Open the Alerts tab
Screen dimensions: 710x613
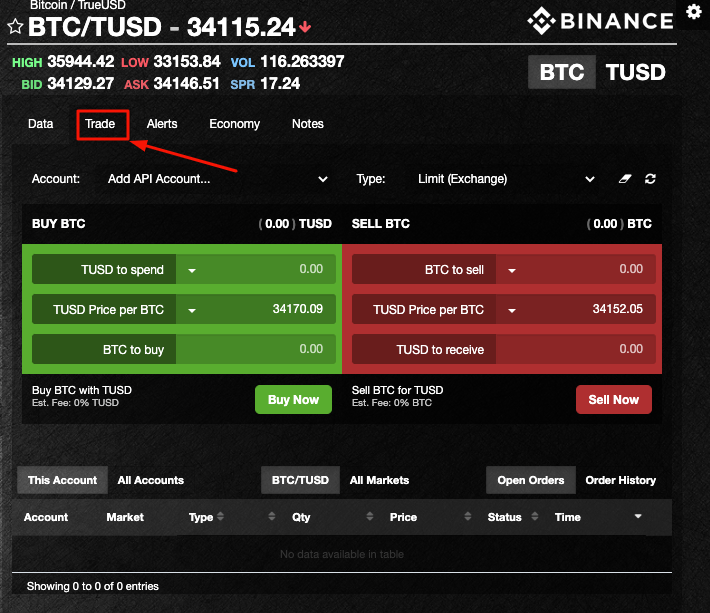(x=162, y=124)
